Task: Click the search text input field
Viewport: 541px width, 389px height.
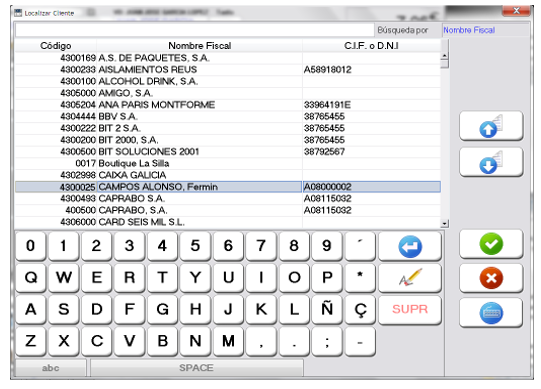Action: (x=194, y=30)
